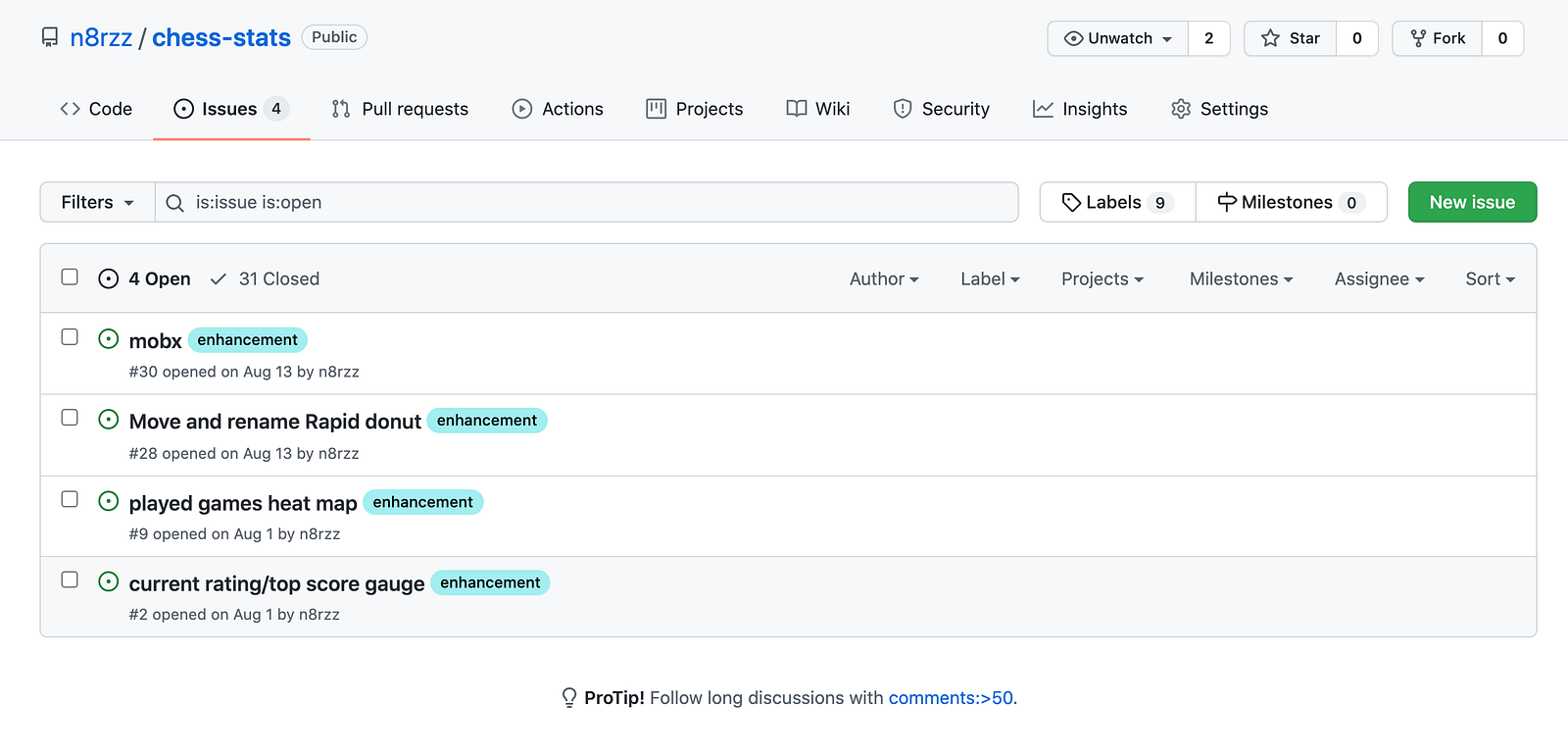Check the box for the mobx issue
The width and height of the screenshot is (1568, 754).
(70, 337)
